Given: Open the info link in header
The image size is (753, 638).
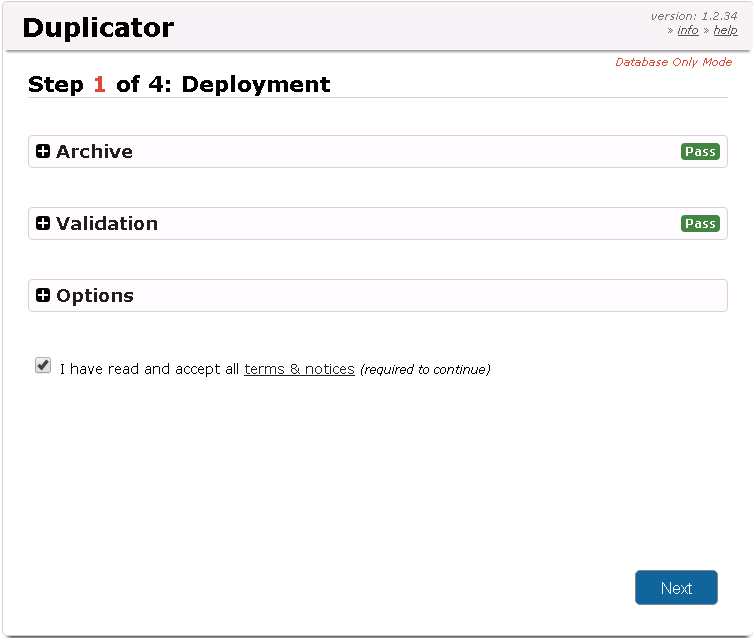Looking at the screenshot, I should [688, 31].
